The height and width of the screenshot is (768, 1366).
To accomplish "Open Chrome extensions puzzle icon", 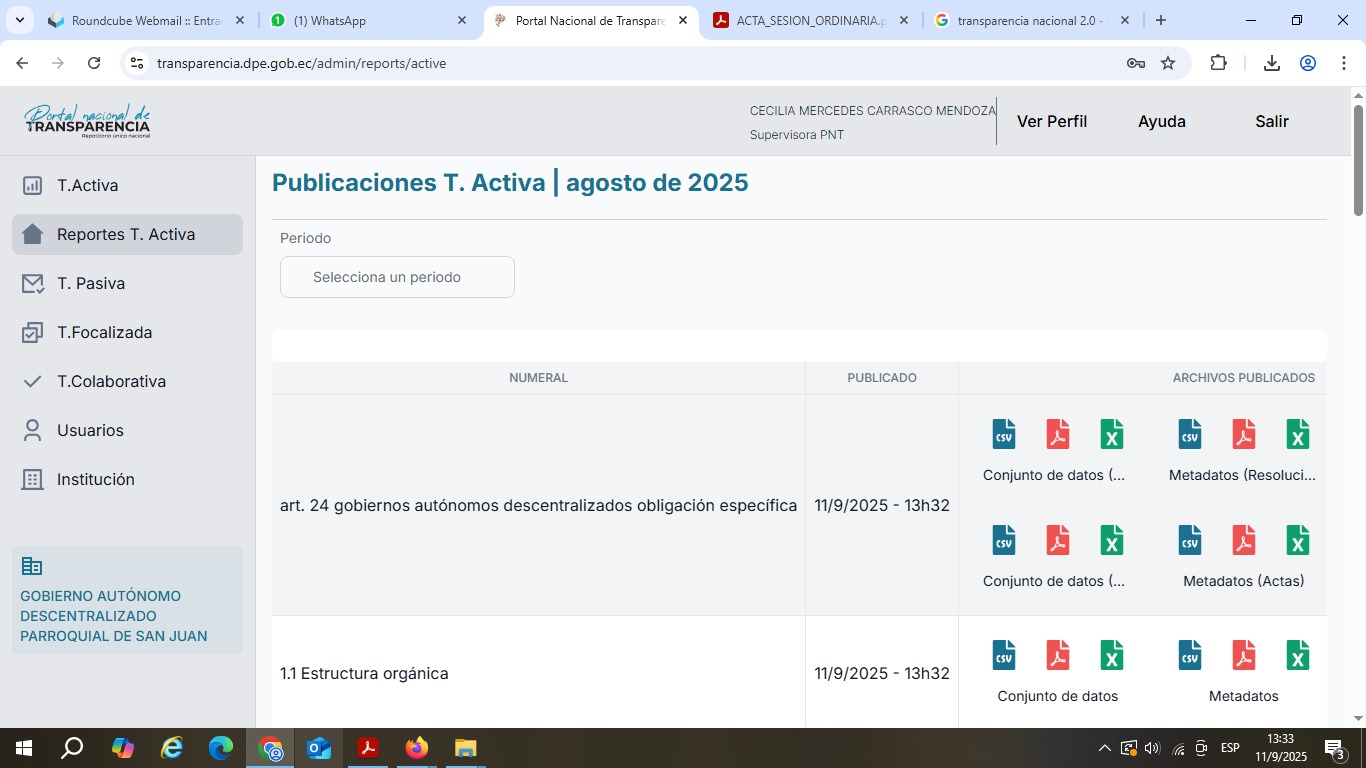I will tap(1218, 63).
